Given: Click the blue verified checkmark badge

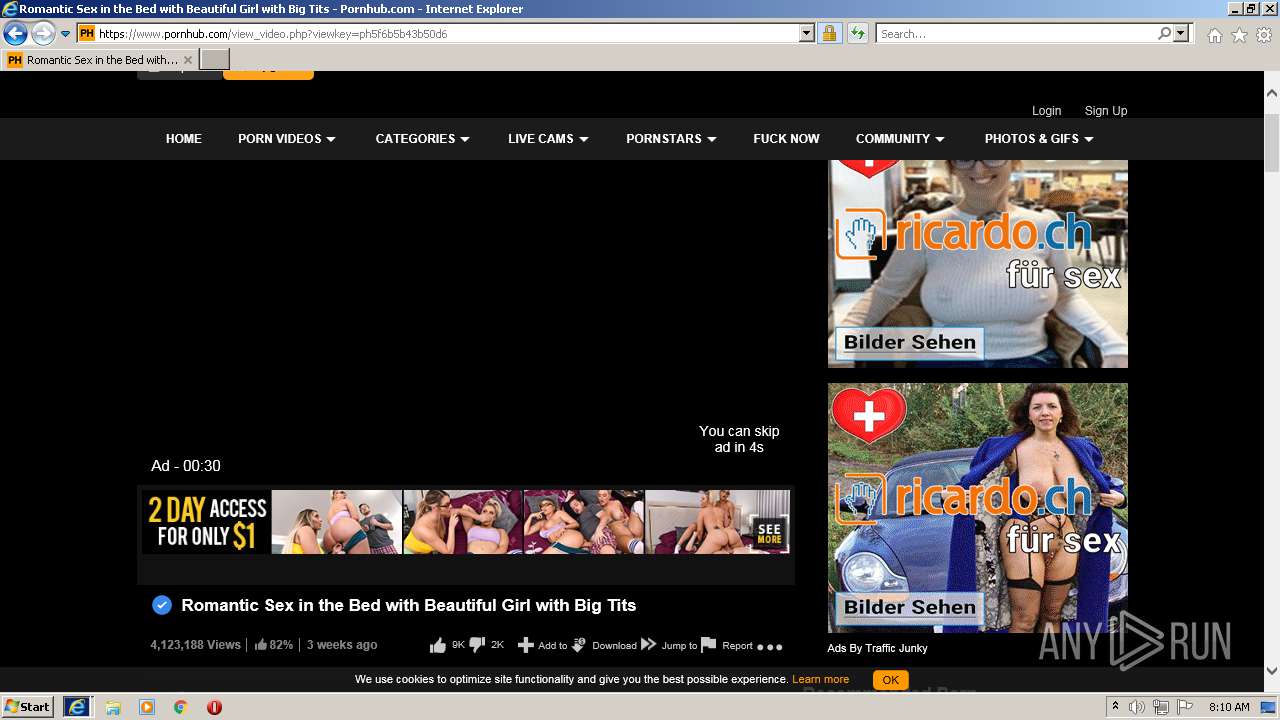Looking at the screenshot, I should point(162,605).
